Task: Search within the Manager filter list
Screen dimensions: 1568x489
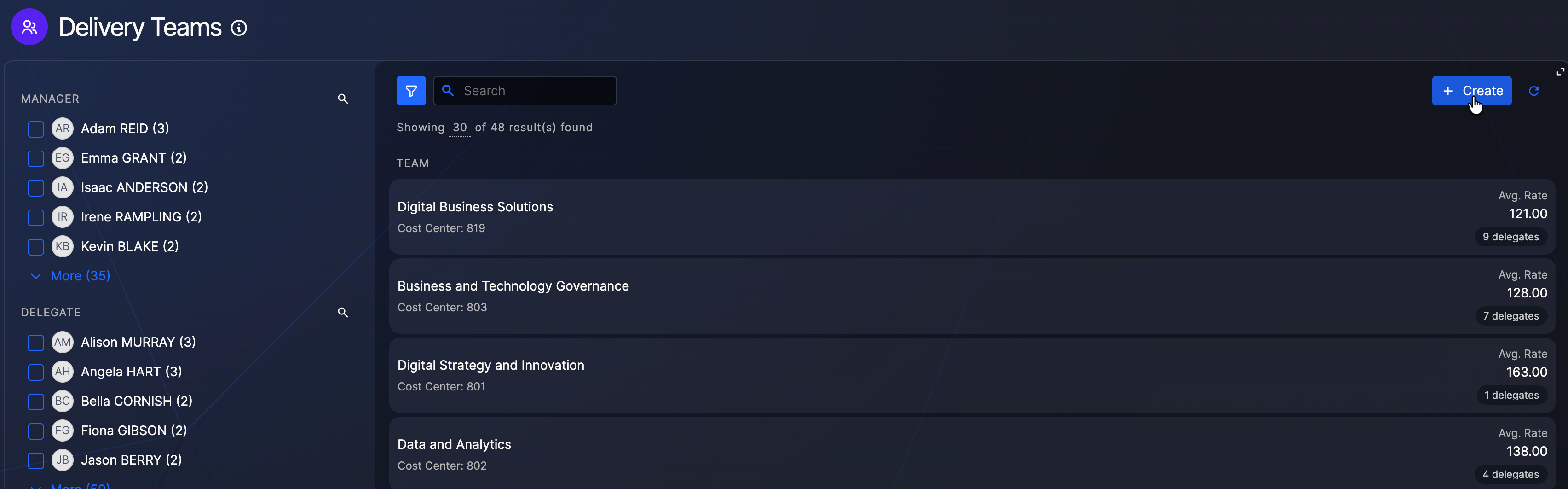Action: (343, 99)
